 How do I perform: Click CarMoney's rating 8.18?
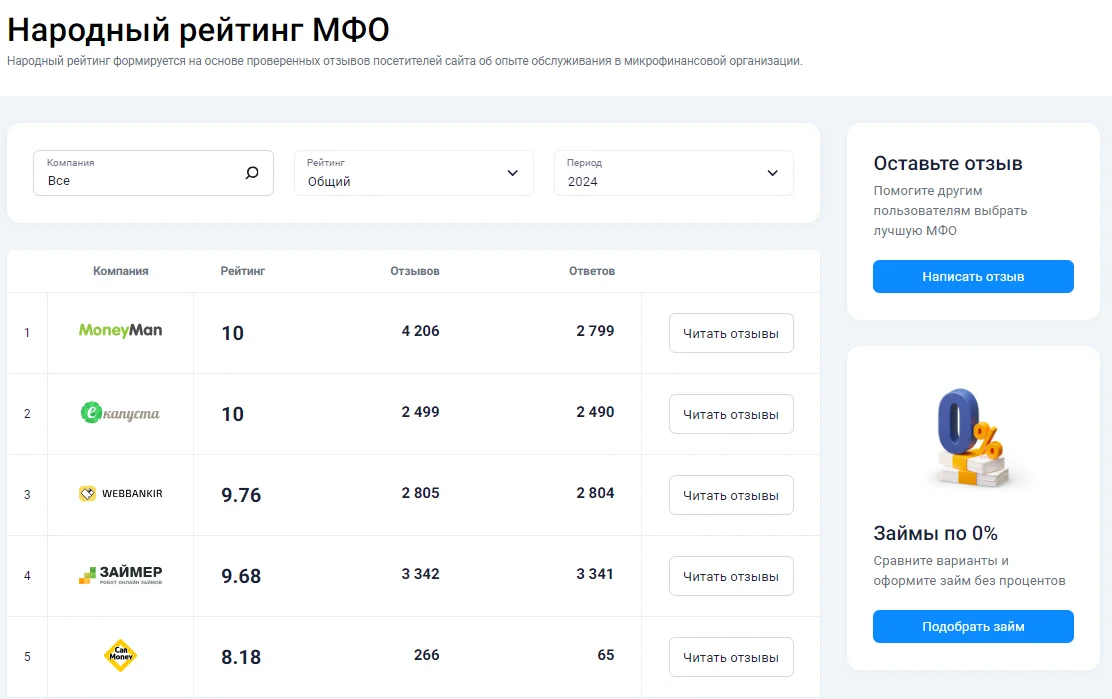[x=241, y=657]
